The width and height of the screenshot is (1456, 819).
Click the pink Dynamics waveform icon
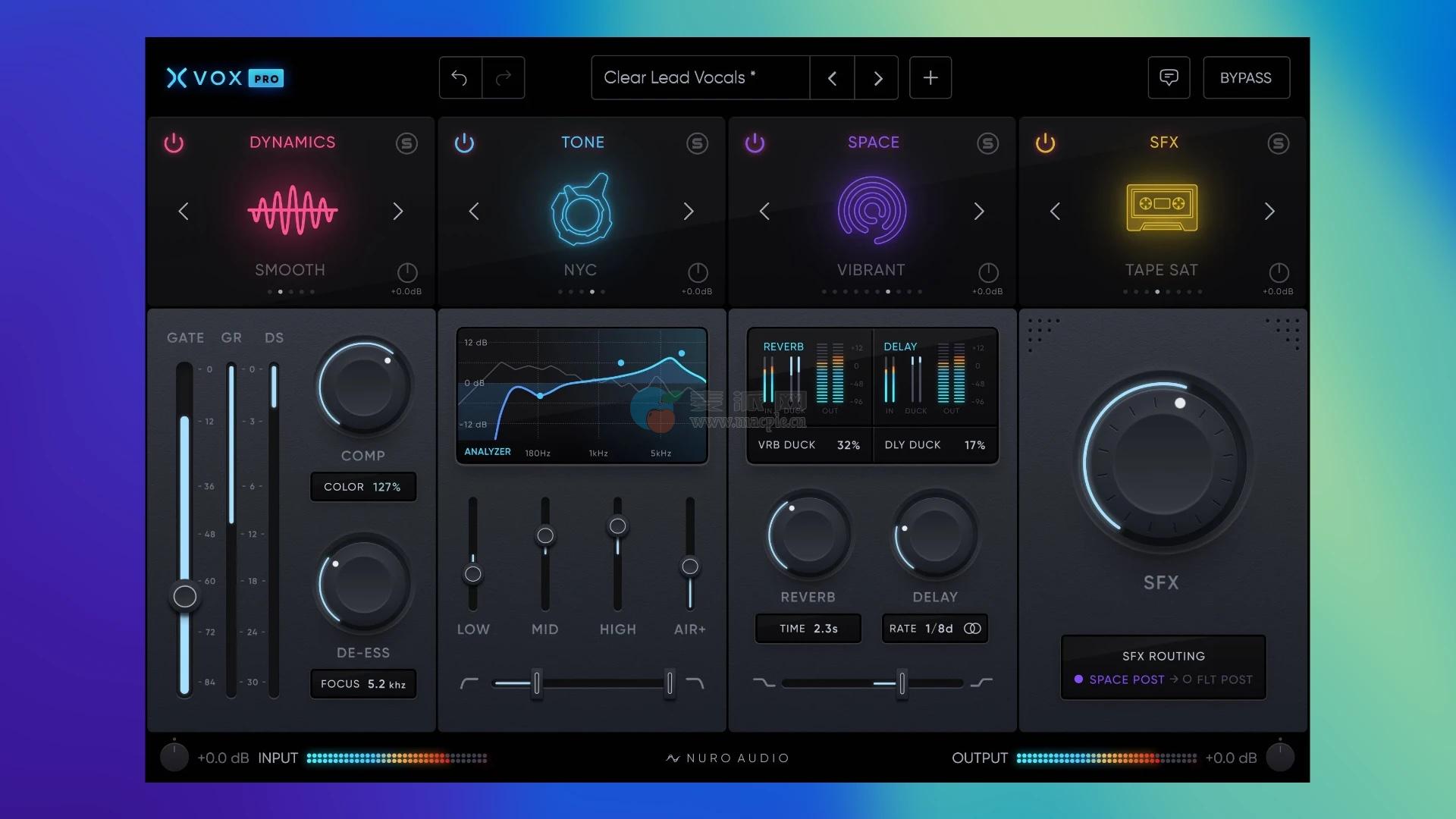pos(292,211)
